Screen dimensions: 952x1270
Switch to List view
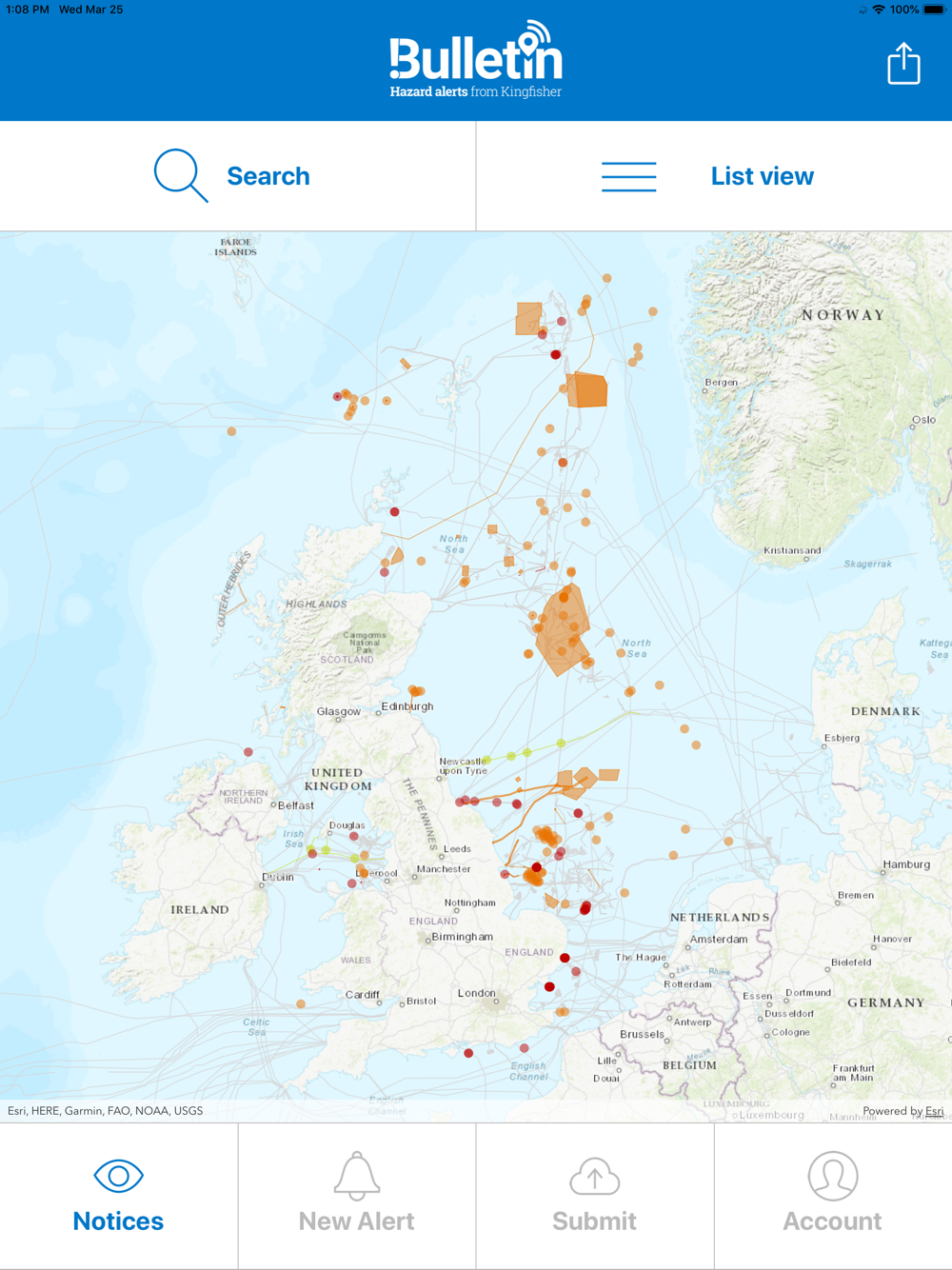pyautogui.click(x=714, y=176)
